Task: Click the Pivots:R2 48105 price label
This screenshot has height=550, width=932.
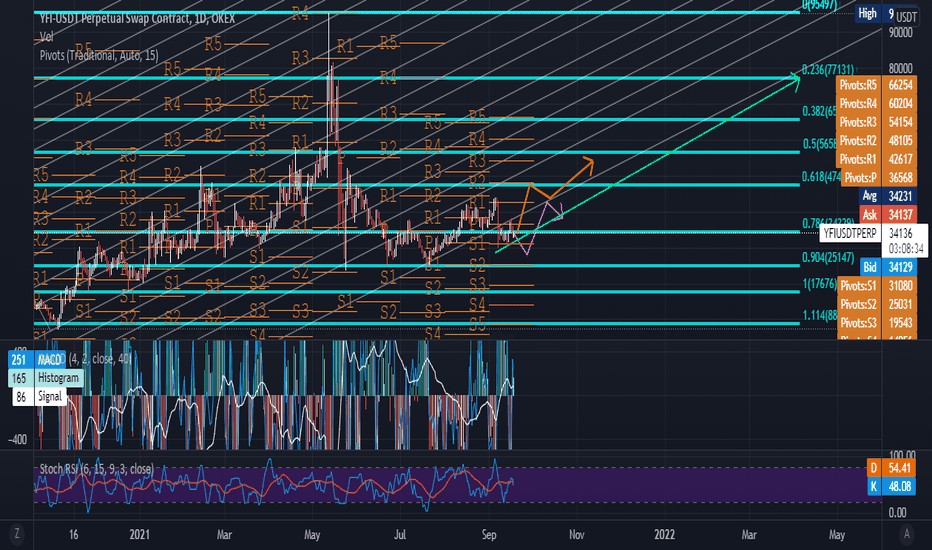Action: 876,140
